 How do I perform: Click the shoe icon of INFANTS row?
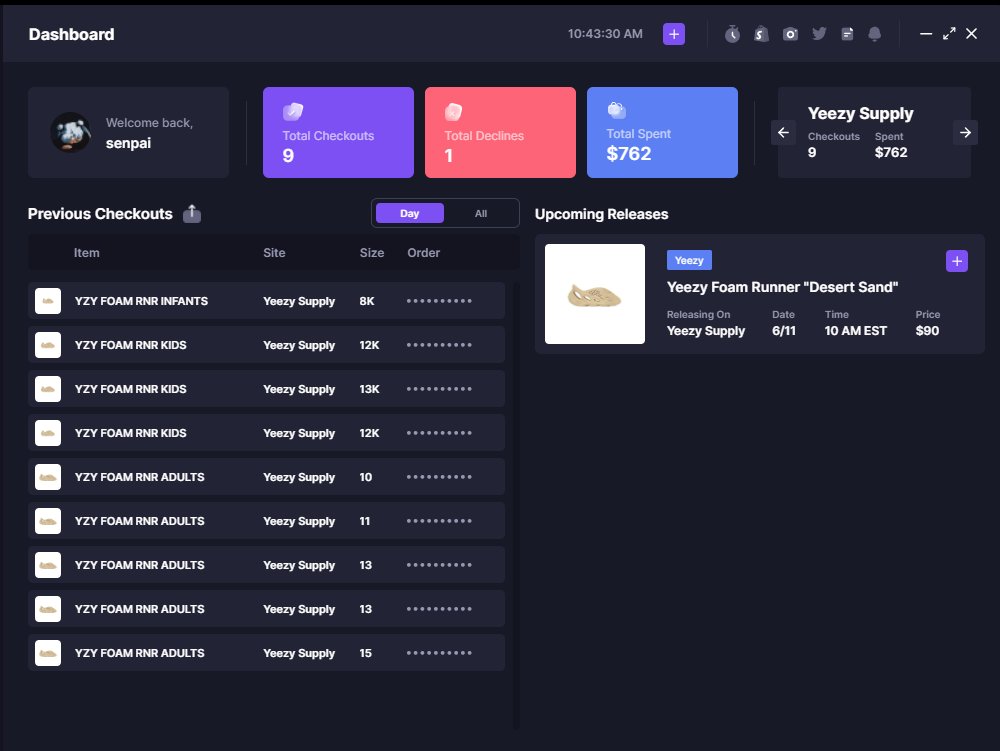48,301
